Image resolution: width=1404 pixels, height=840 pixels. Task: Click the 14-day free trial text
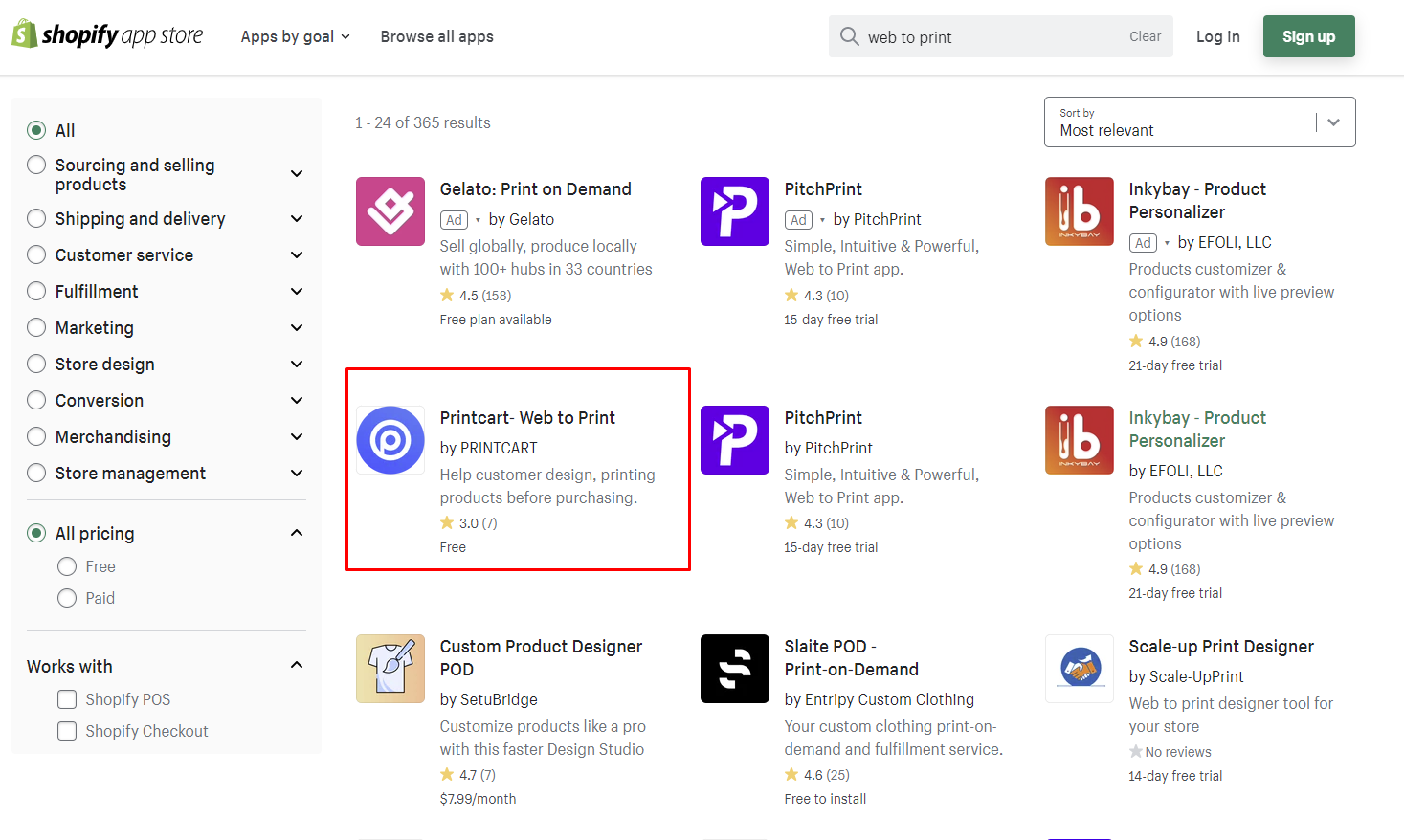[x=1175, y=776]
